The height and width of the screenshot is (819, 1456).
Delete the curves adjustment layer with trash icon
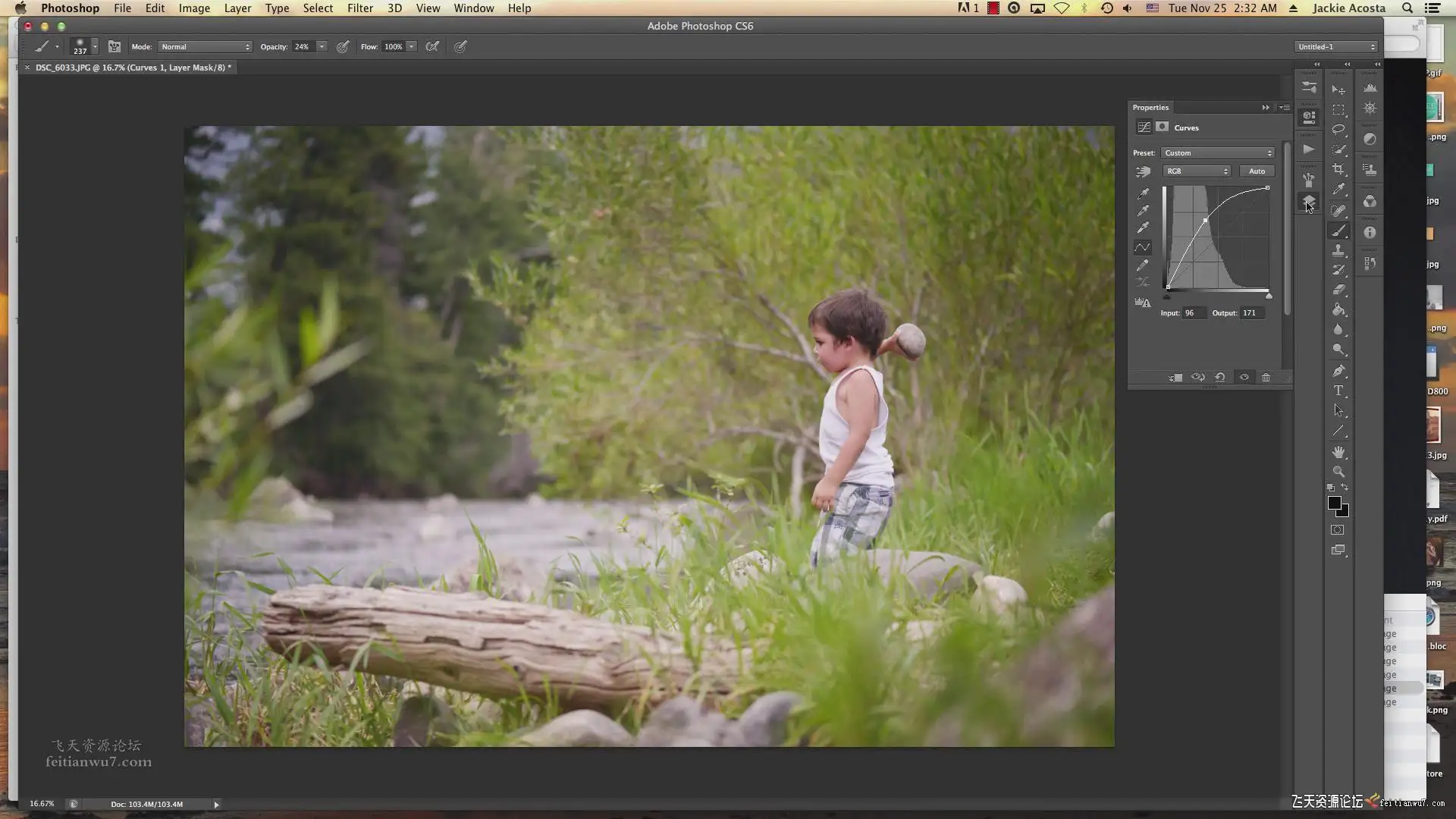(x=1266, y=378)
